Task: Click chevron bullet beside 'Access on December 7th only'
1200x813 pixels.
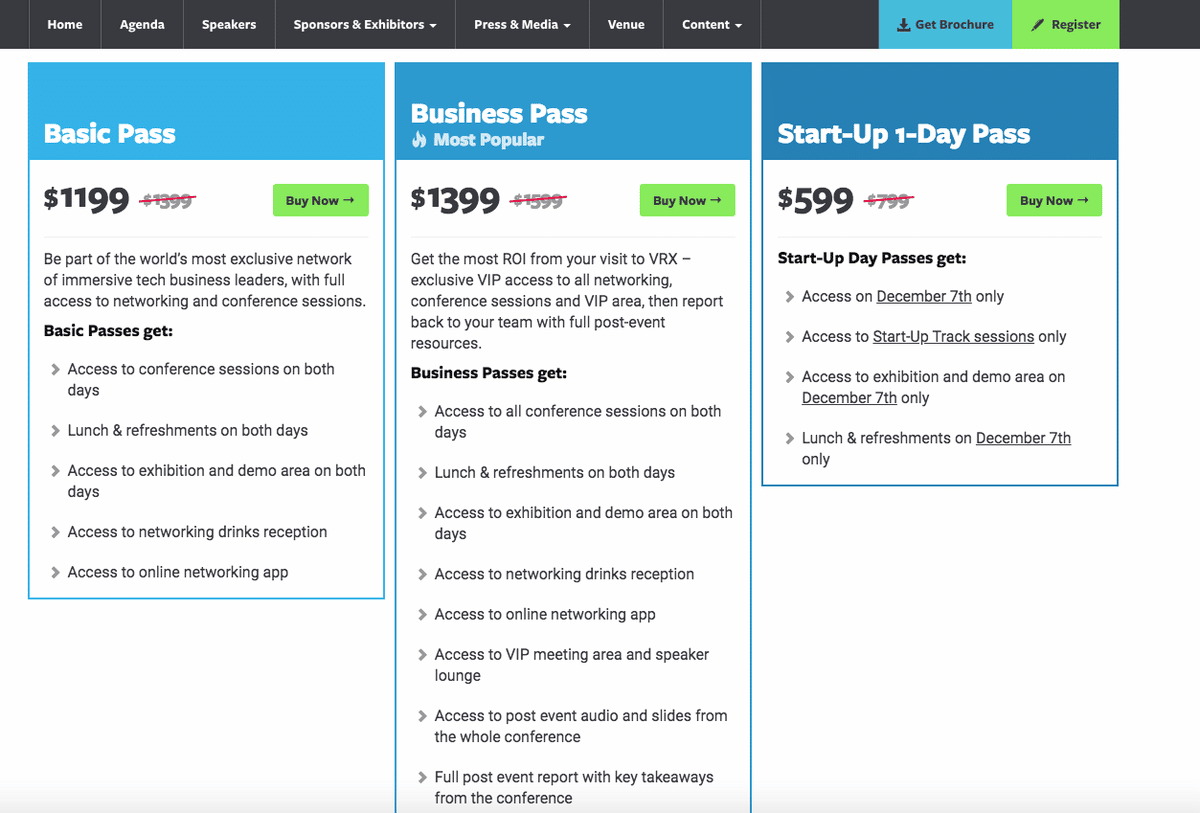Action: [x=790, y=297]
